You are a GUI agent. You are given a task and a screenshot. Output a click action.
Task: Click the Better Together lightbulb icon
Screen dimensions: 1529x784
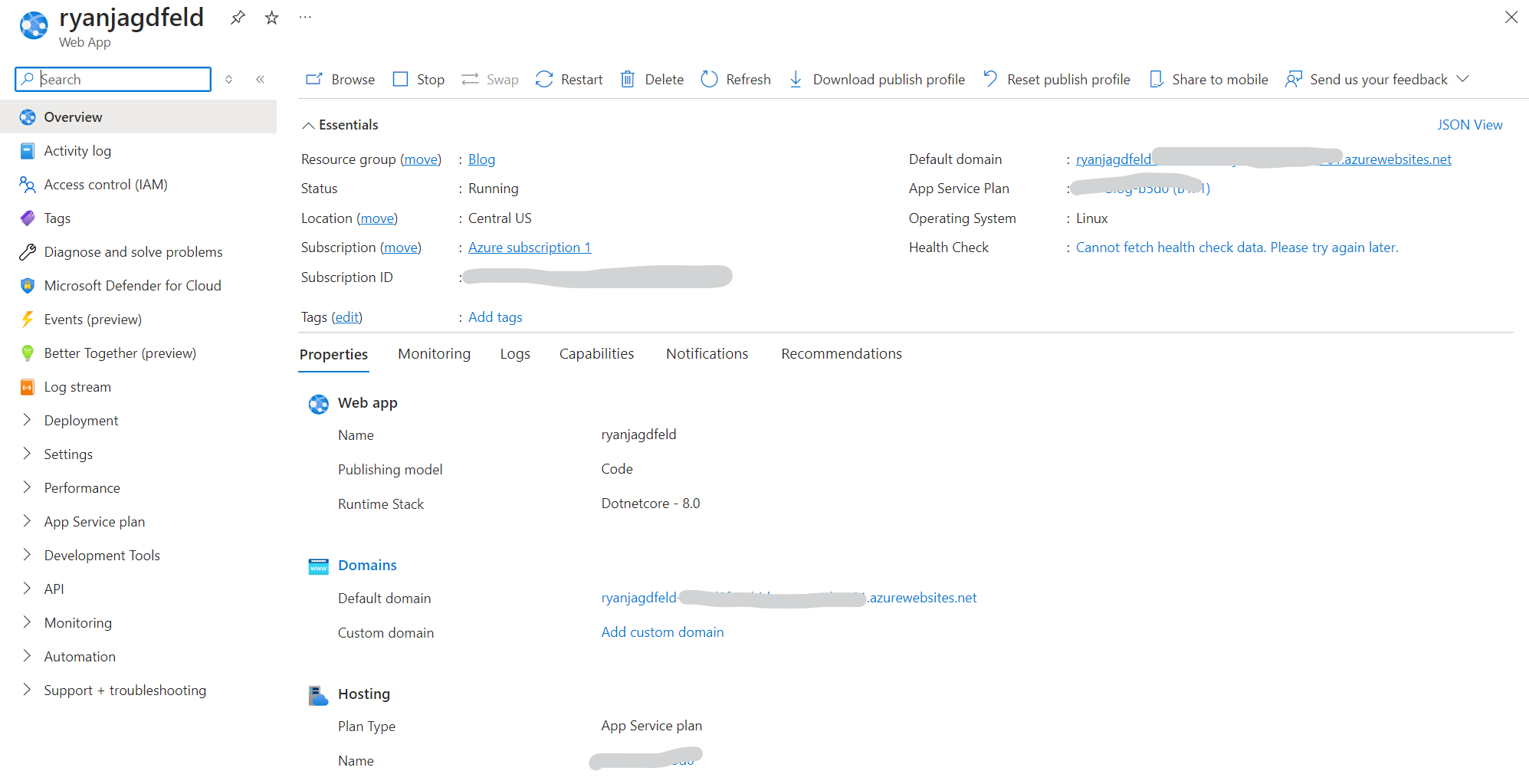click(28, 353)
